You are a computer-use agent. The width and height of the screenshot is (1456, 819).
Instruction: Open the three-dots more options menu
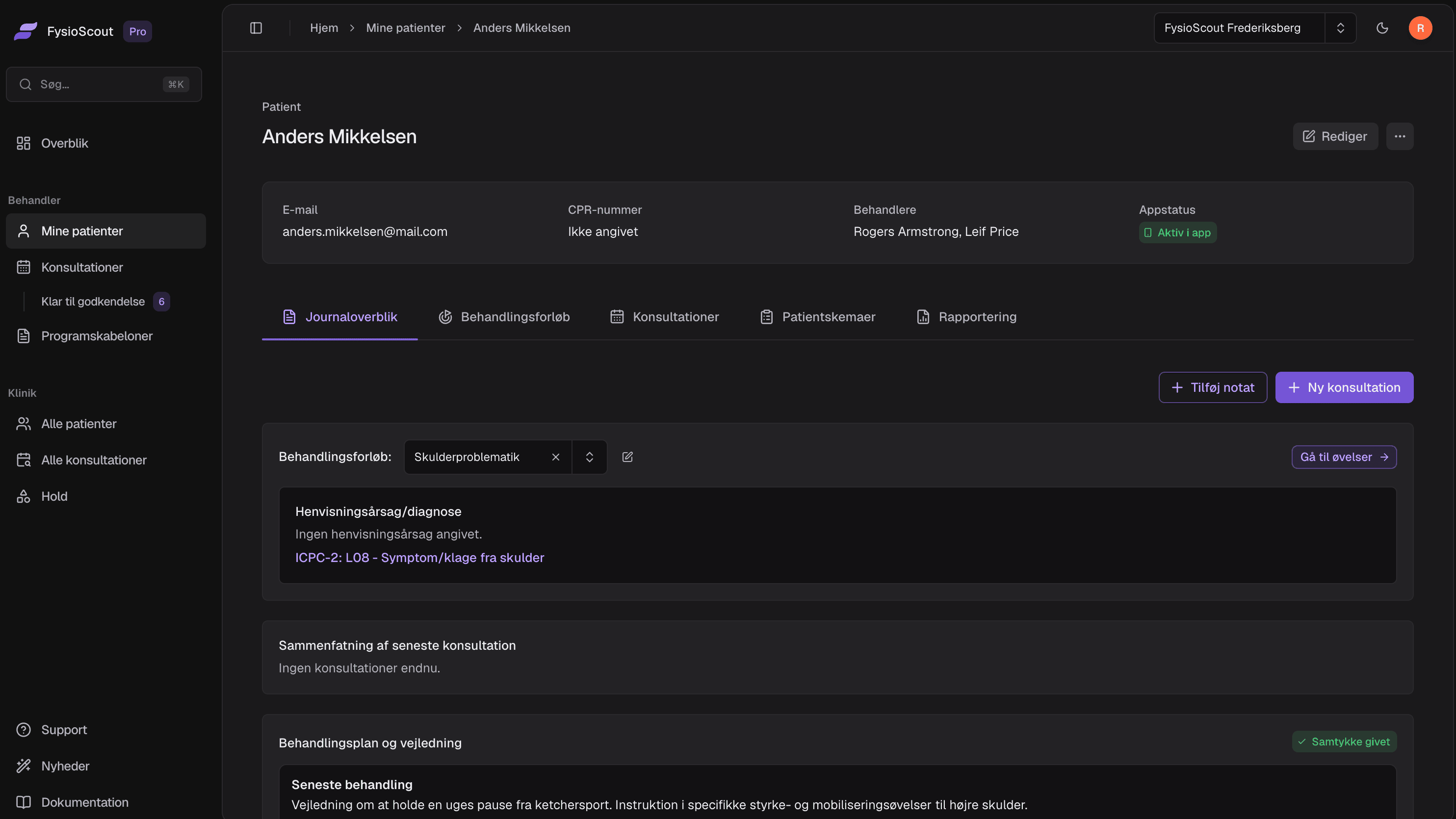click(1400, 136)
